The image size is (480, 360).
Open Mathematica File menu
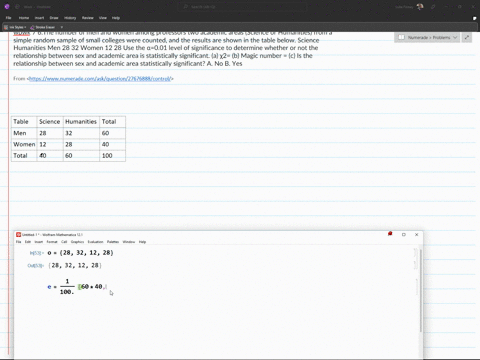point(19,242)
